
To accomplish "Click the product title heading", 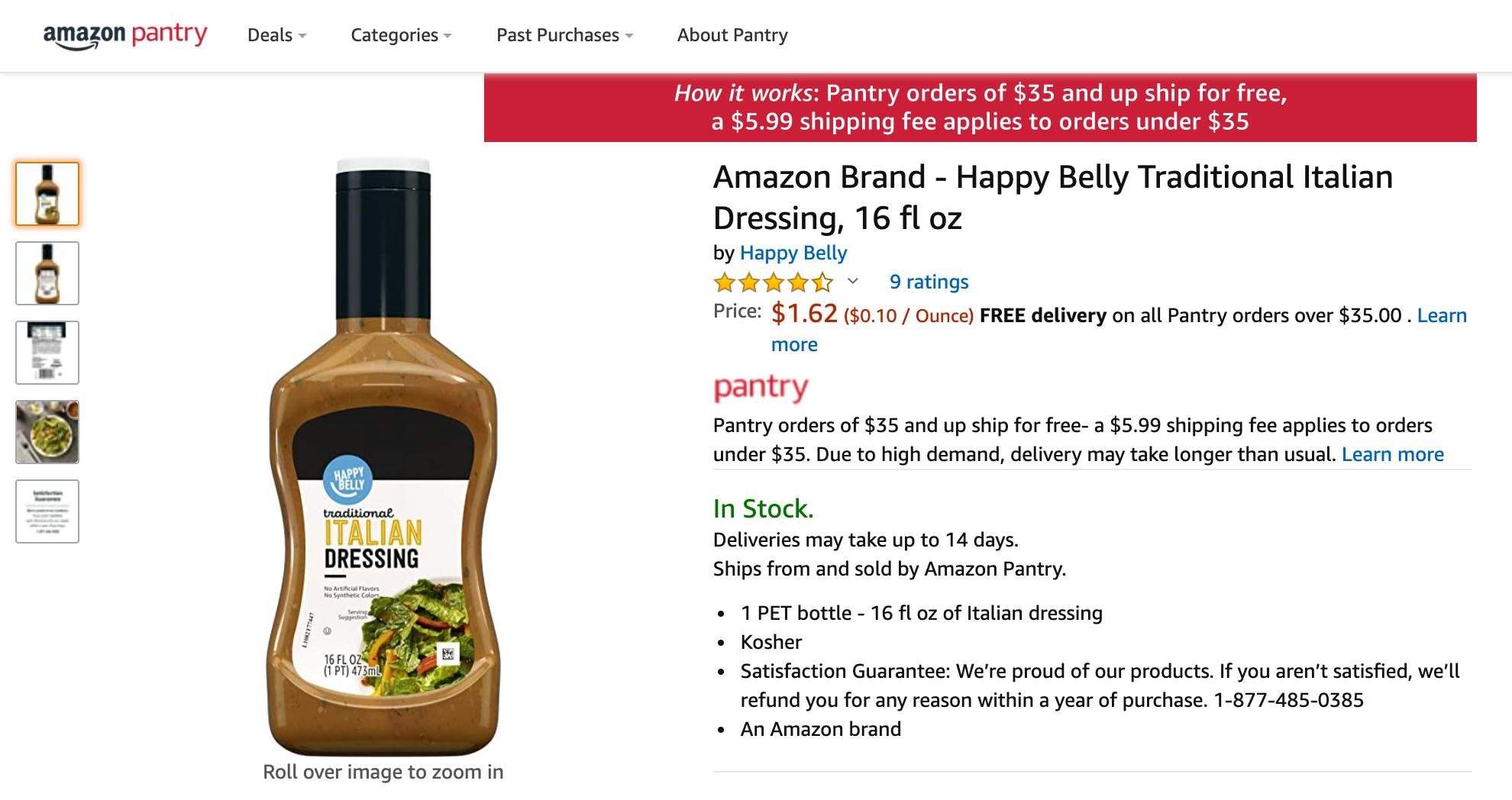I will 1052,197.
